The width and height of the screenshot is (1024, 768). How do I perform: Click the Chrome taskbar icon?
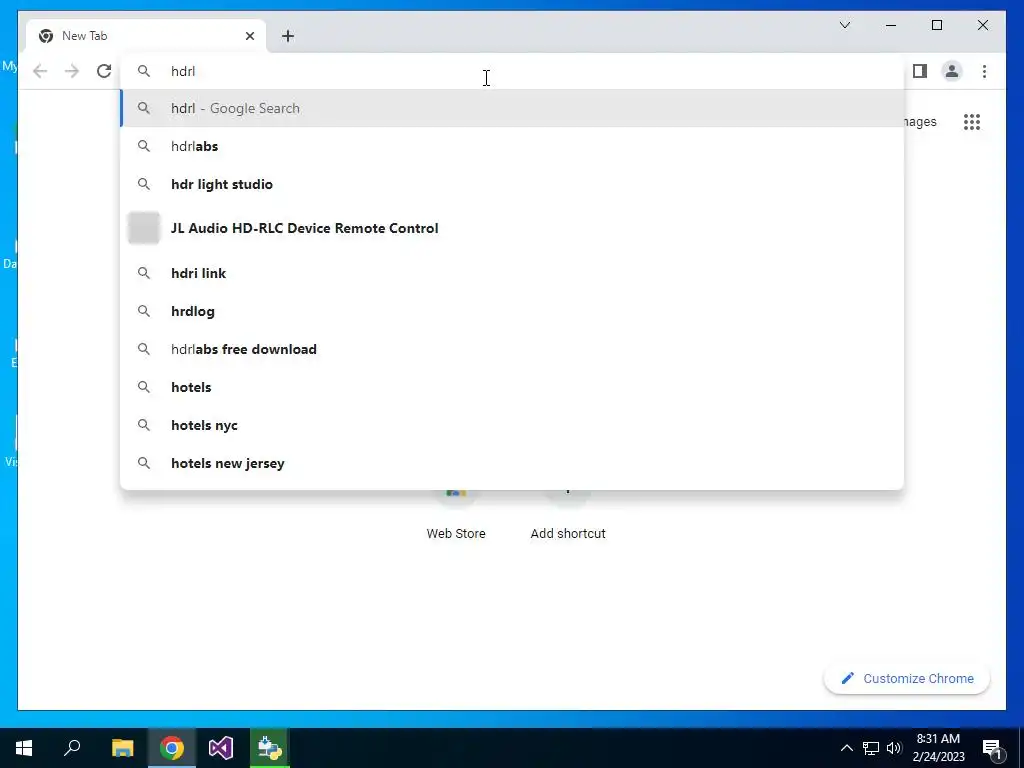pos(172,748)
